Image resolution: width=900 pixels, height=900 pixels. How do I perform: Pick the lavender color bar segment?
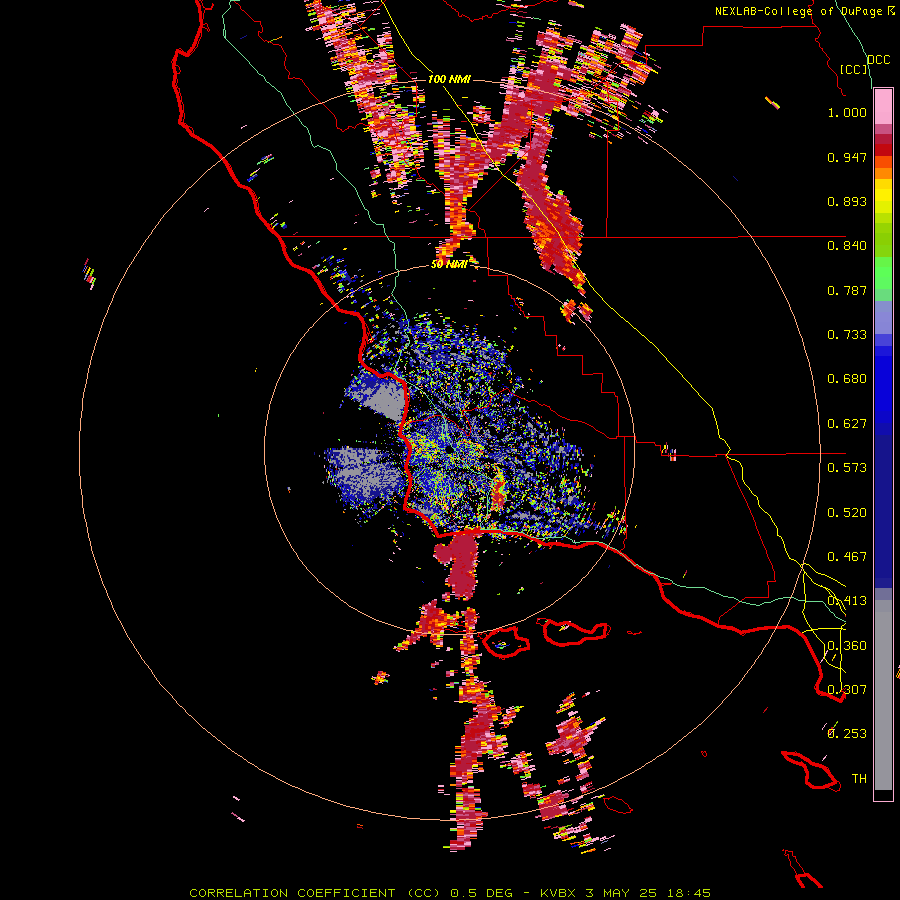pos(883,317)
